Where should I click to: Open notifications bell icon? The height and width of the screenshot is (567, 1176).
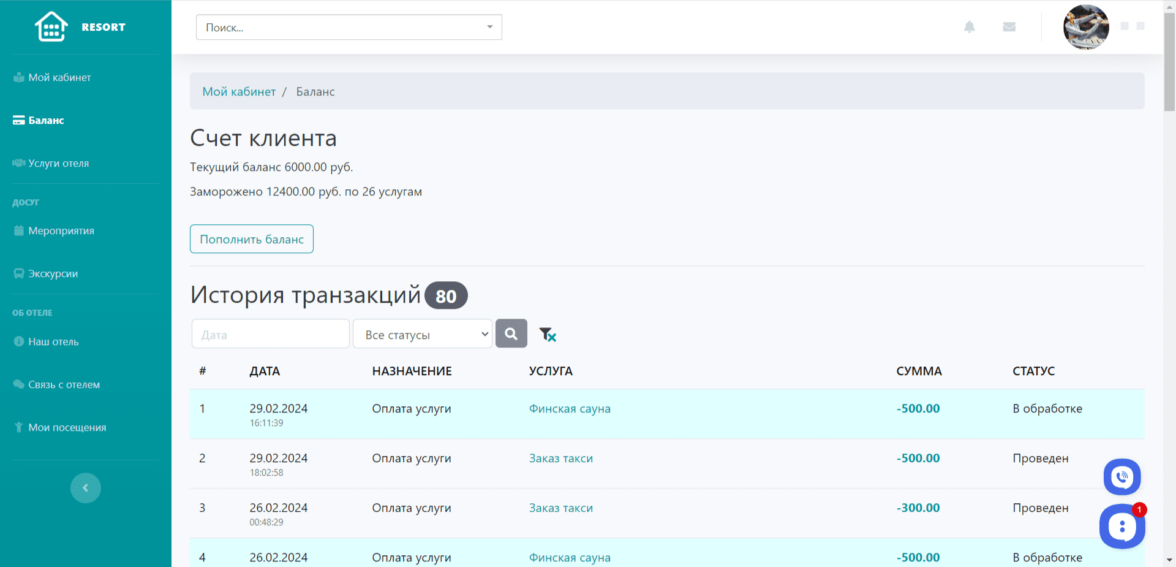(x=969, y=27)
